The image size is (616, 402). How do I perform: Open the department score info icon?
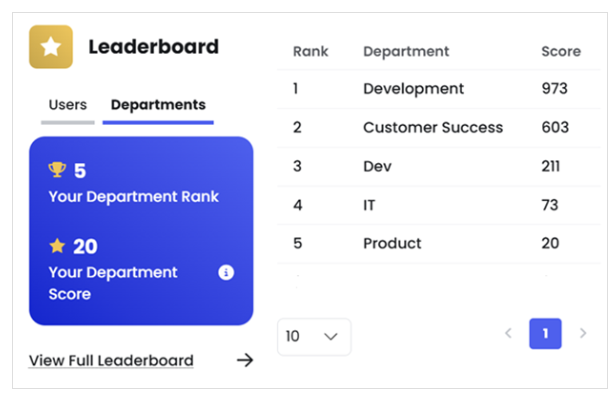click(x=226, y=272)
